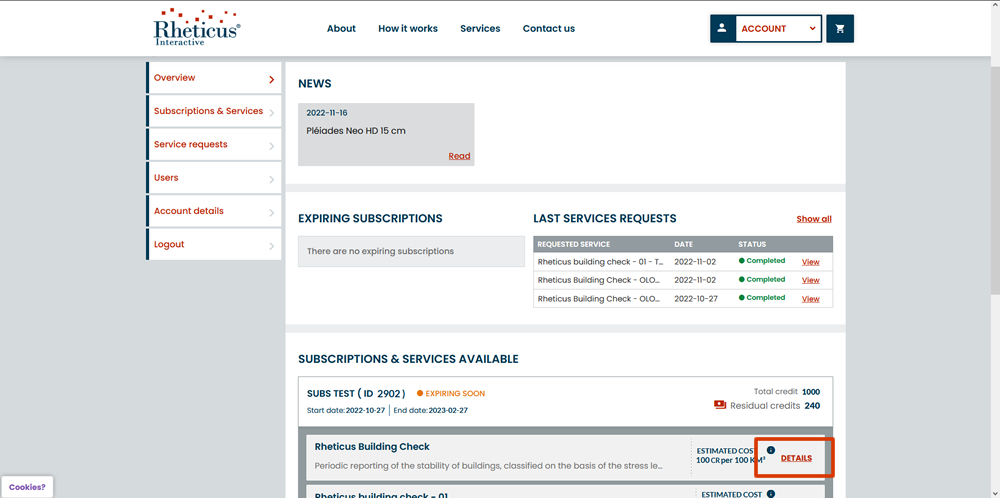Read the Pléiades Neo HD news item
This screenshot has height=498, width=1000.
click(x=459, y=156)
